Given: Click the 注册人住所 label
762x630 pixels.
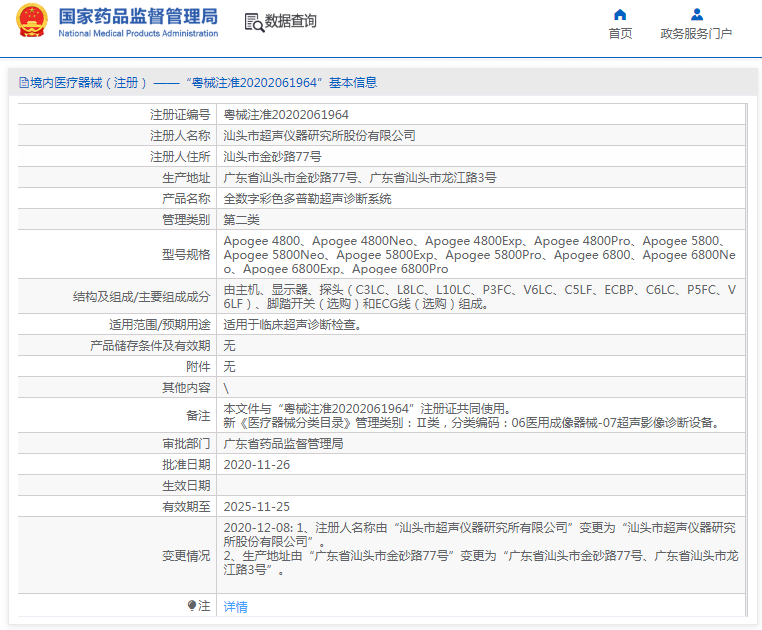Looking at the screenshot, I should coord(180,157).
